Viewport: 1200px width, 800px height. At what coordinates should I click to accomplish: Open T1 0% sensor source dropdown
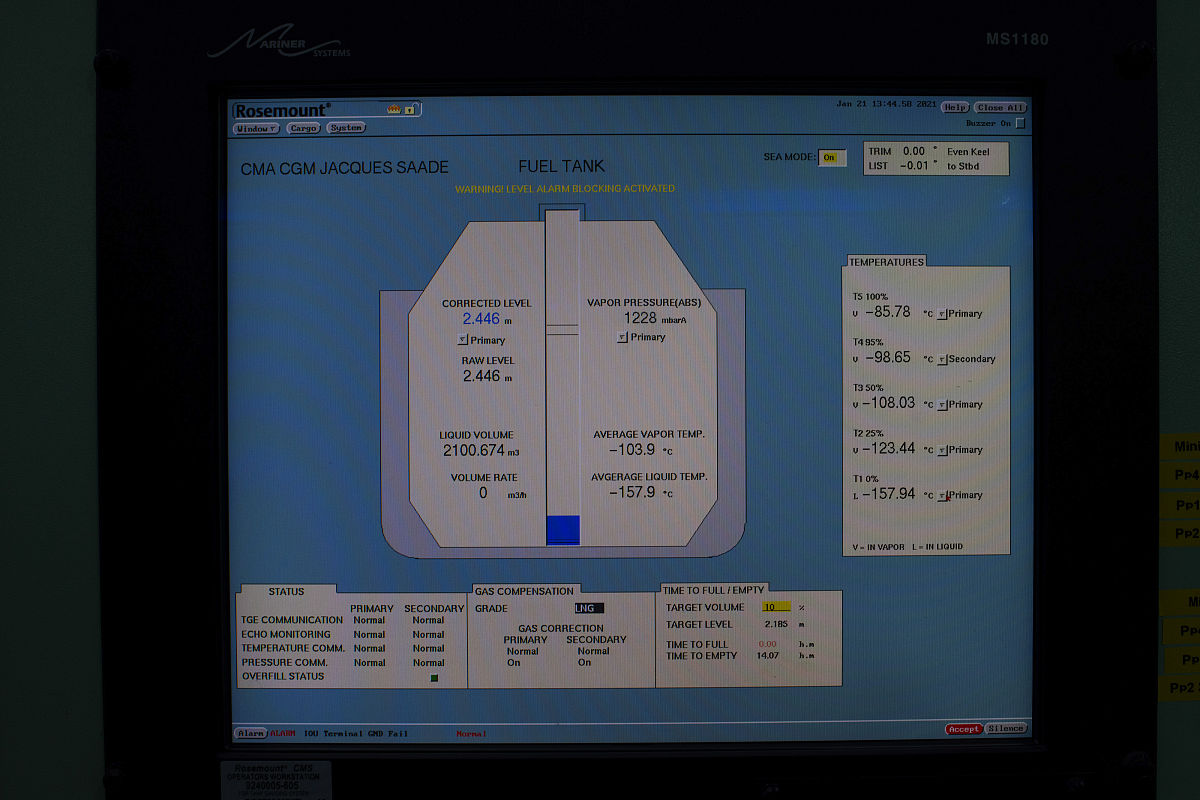tap(941, 496)
